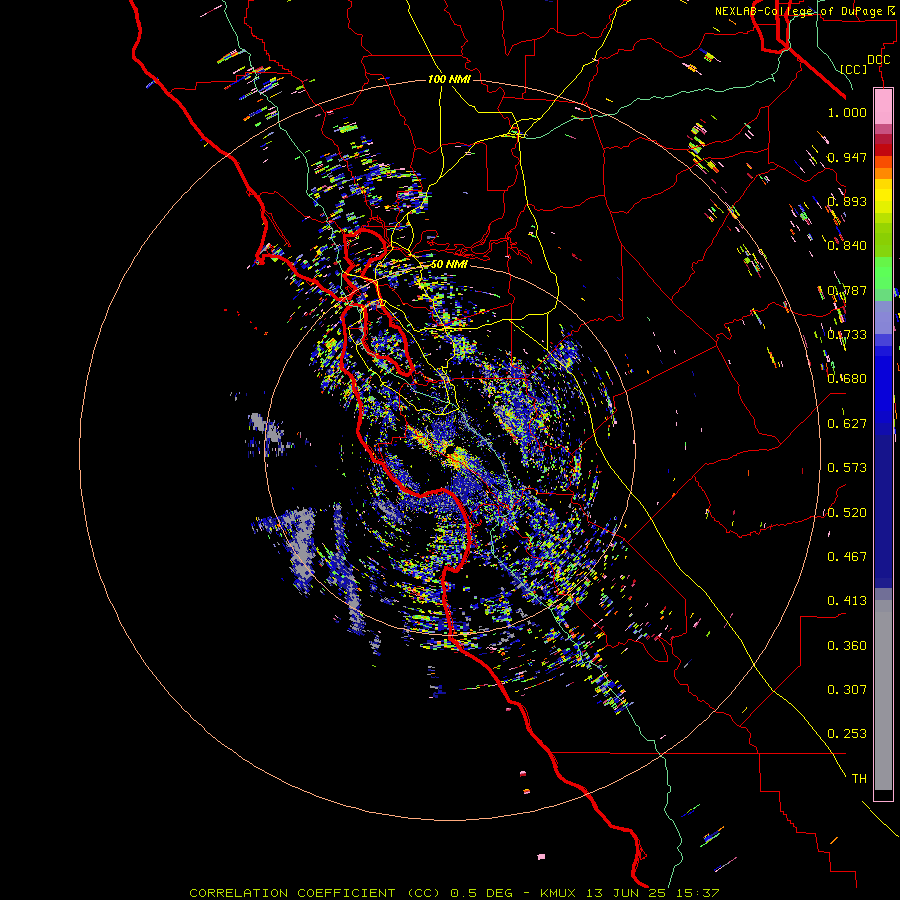Click the 0.627 scale value
This screenshot has height=900, width=900.
tap(847, 424)
